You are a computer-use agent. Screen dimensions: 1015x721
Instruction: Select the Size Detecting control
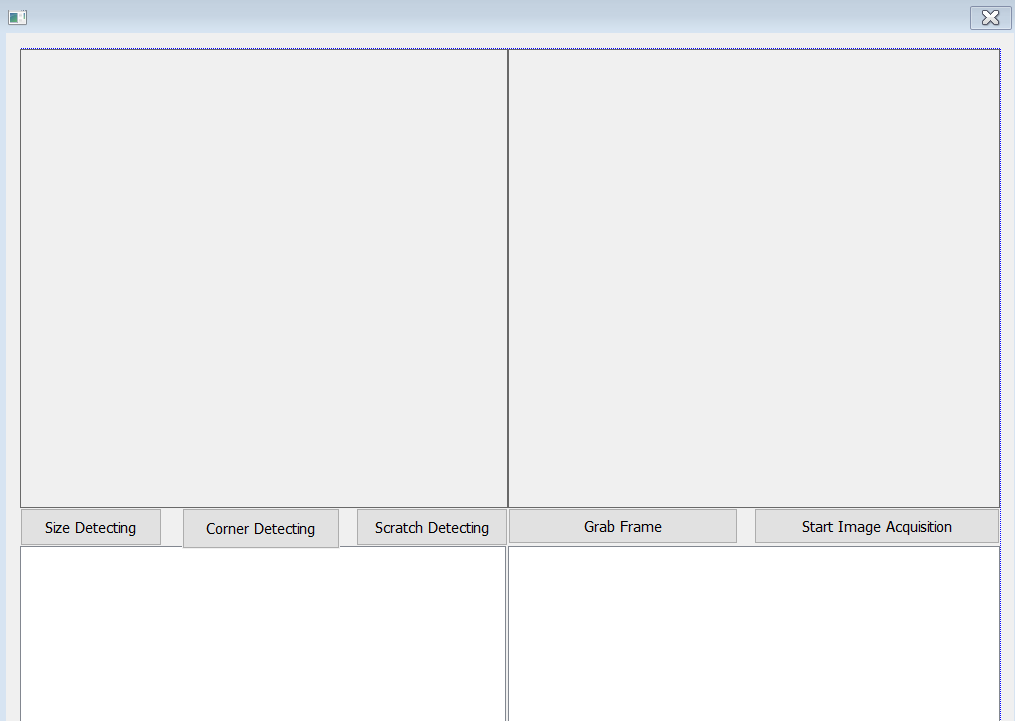pyautogui.click(x=90, y=526)
